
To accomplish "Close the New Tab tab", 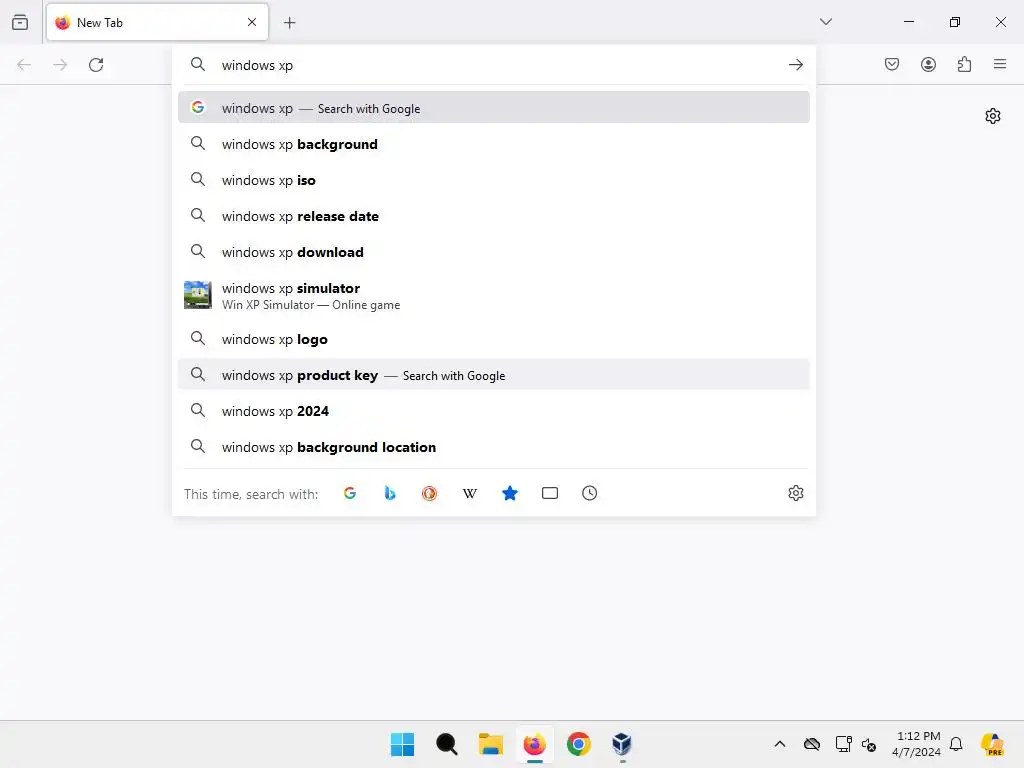I will (252, 22).
